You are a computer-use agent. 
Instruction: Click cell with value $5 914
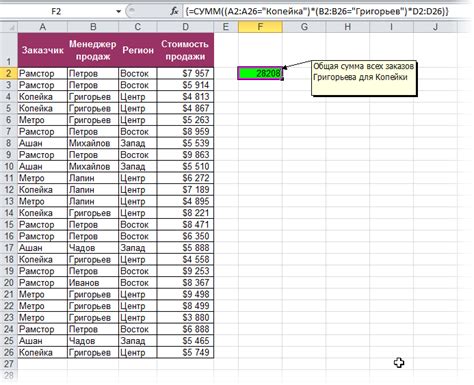pos(185,85)
